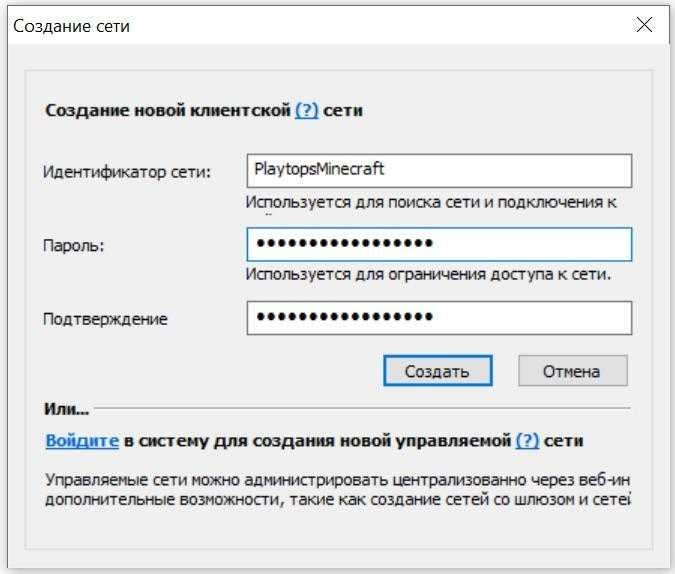The image size is (675, 574).
Task: Click the Или... section heading
Action: click(x=67, y=409)
